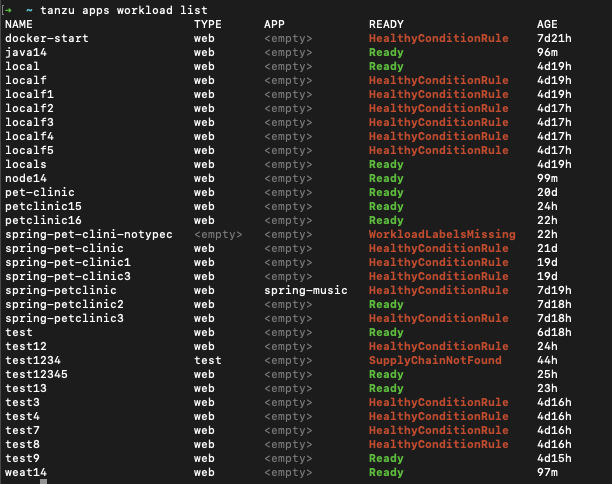
Task: Click the terminal cursor block at bottom
Action: pyautogui.click(x=43, y=481)
